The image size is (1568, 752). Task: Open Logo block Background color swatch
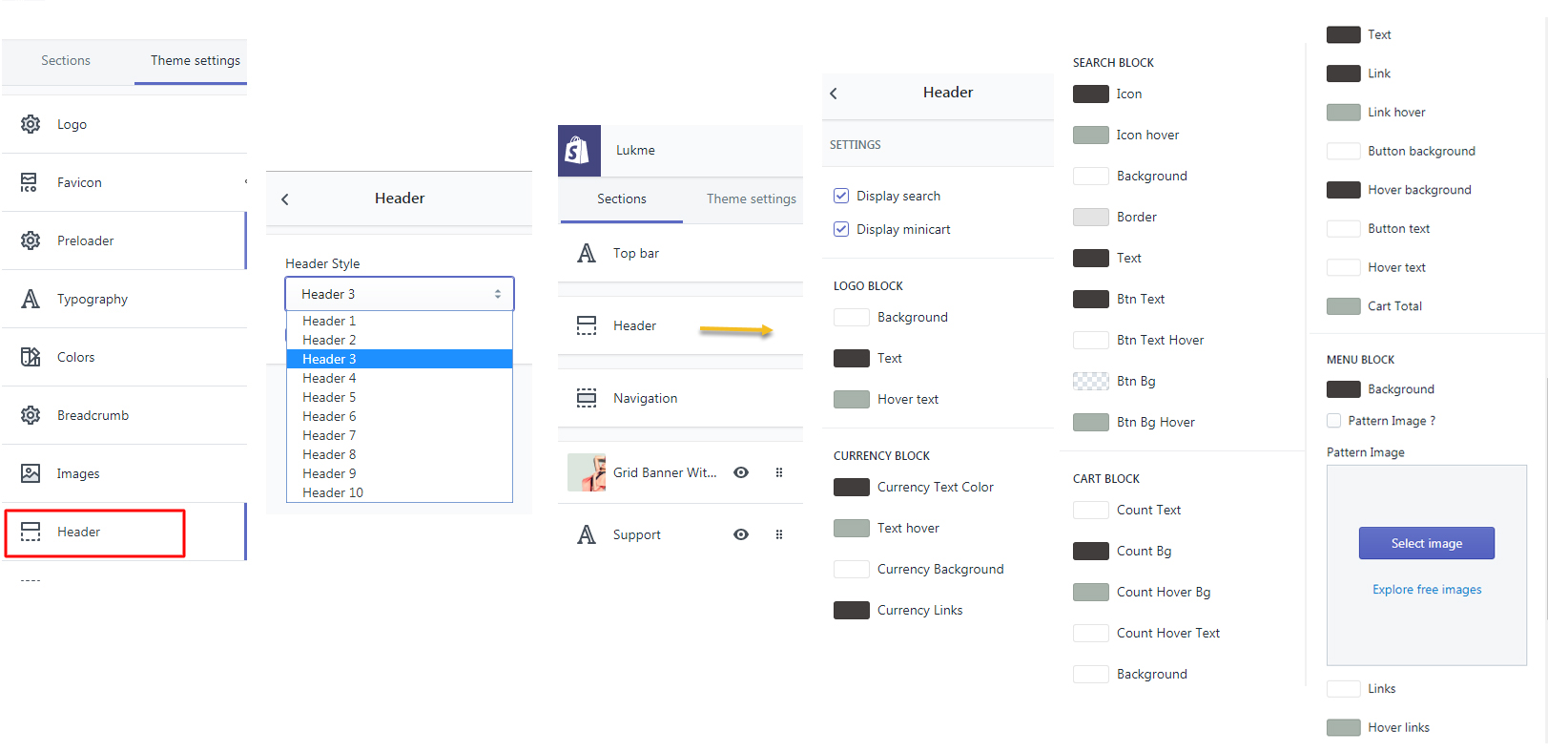pyautogui.click(x=852, y=317)
